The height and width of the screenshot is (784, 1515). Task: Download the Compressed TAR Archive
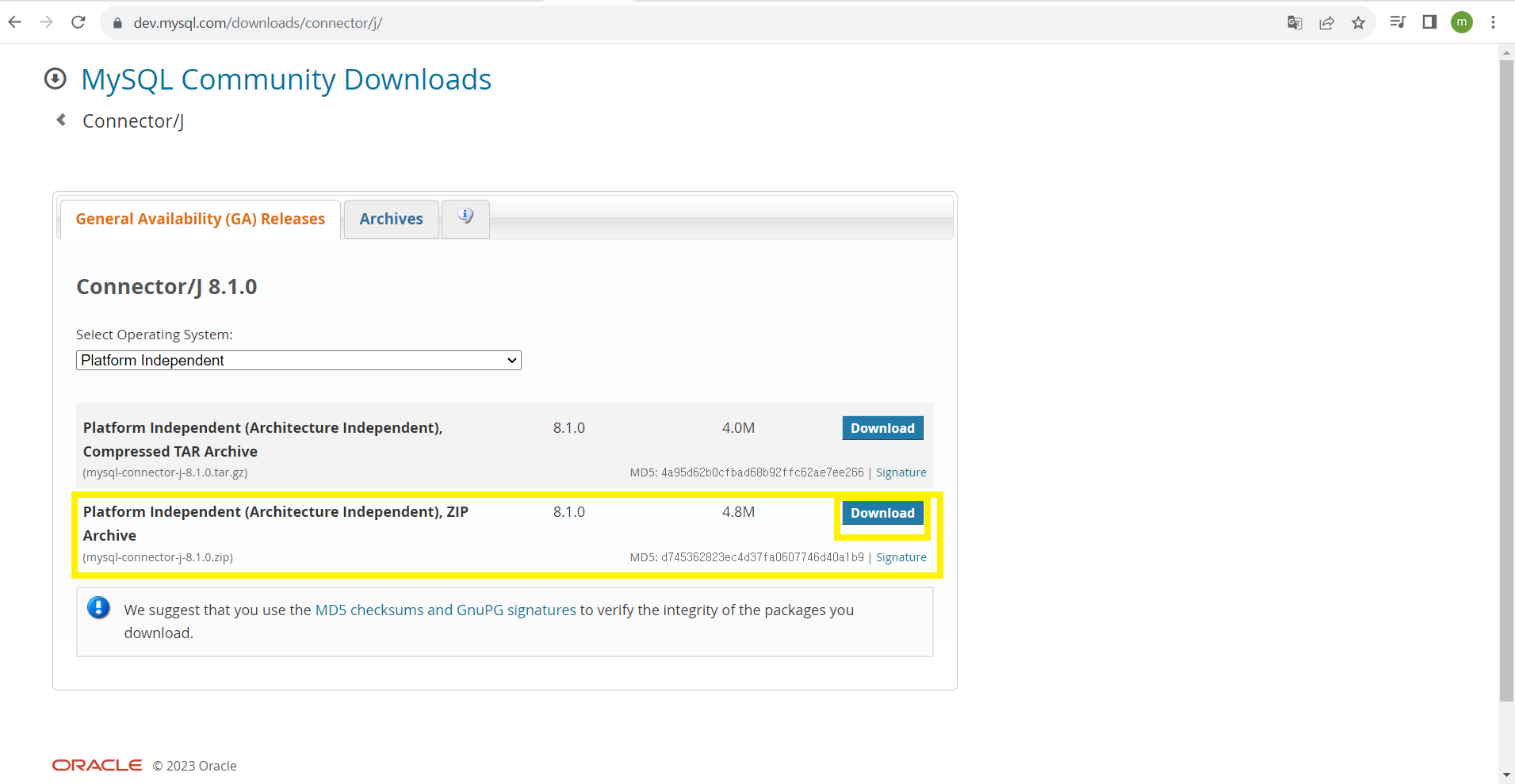click(x=882, y=428)
